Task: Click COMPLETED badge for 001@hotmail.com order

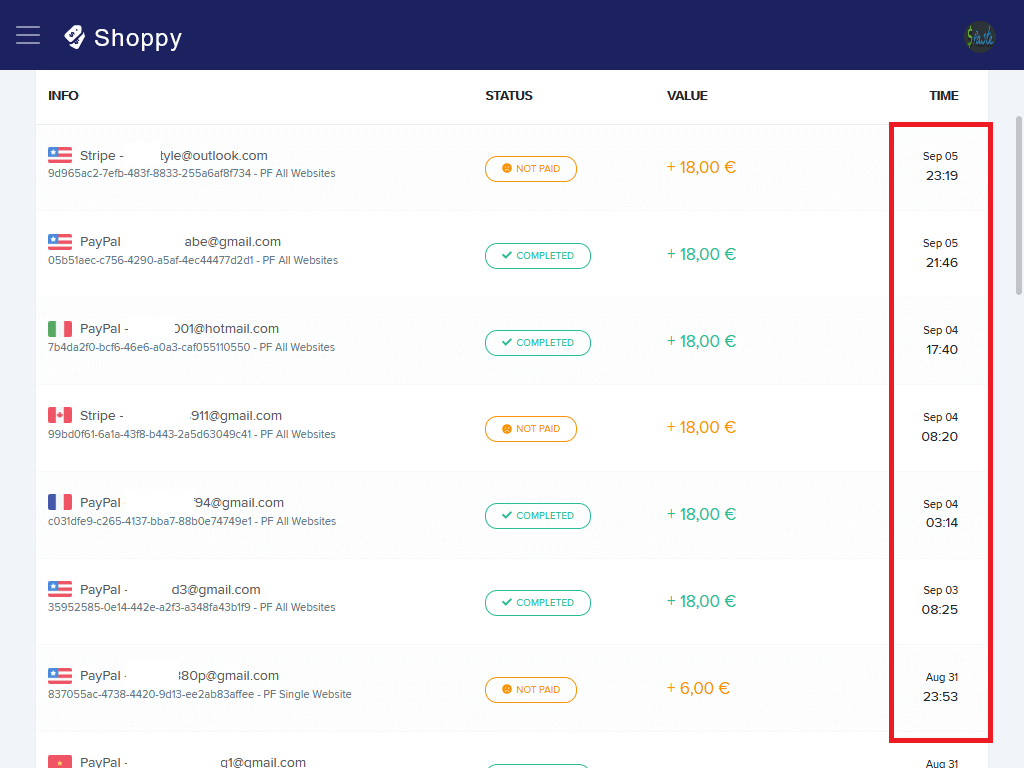Action: point(537,342)
